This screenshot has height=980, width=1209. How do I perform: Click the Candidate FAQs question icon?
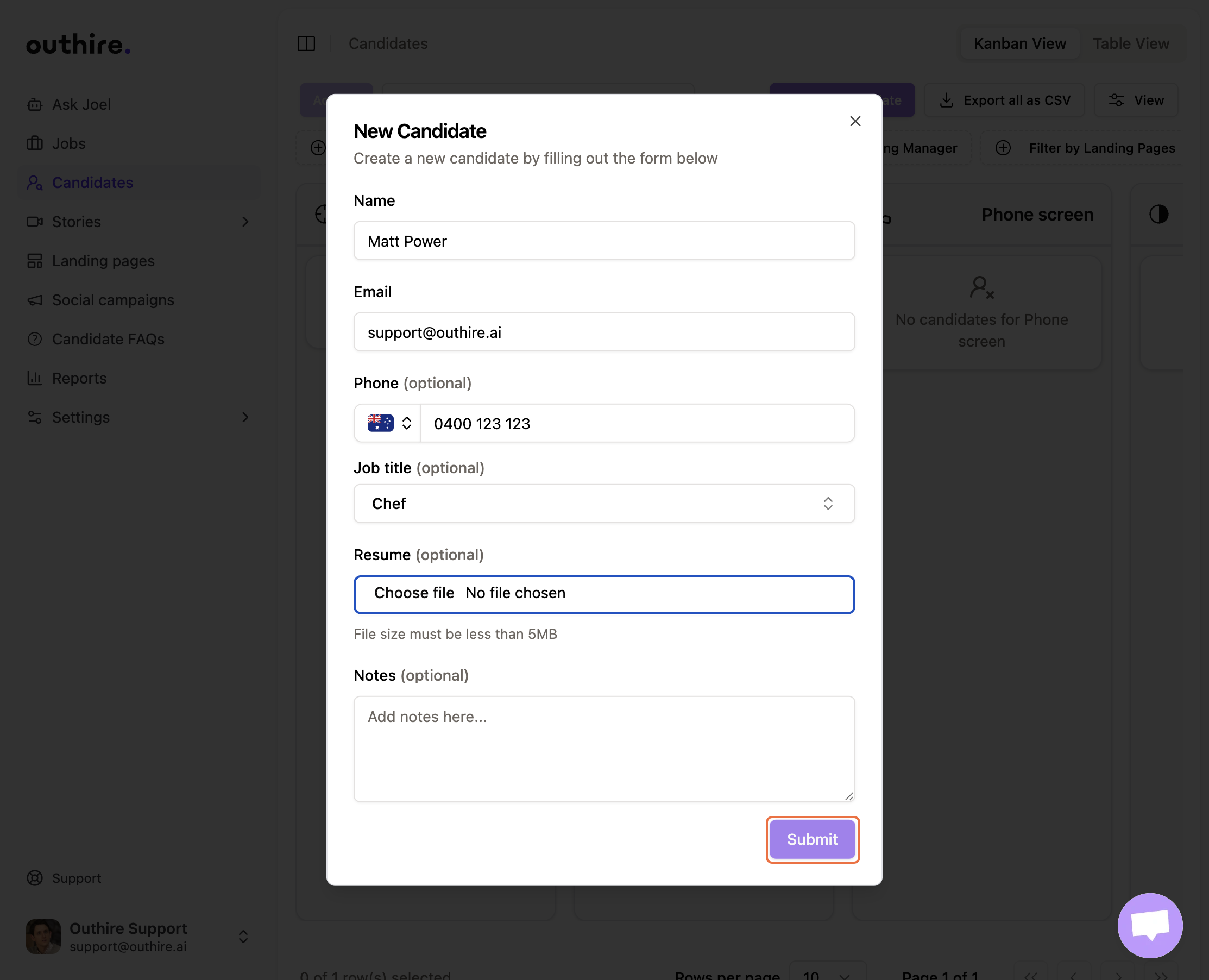pos(35,340)
